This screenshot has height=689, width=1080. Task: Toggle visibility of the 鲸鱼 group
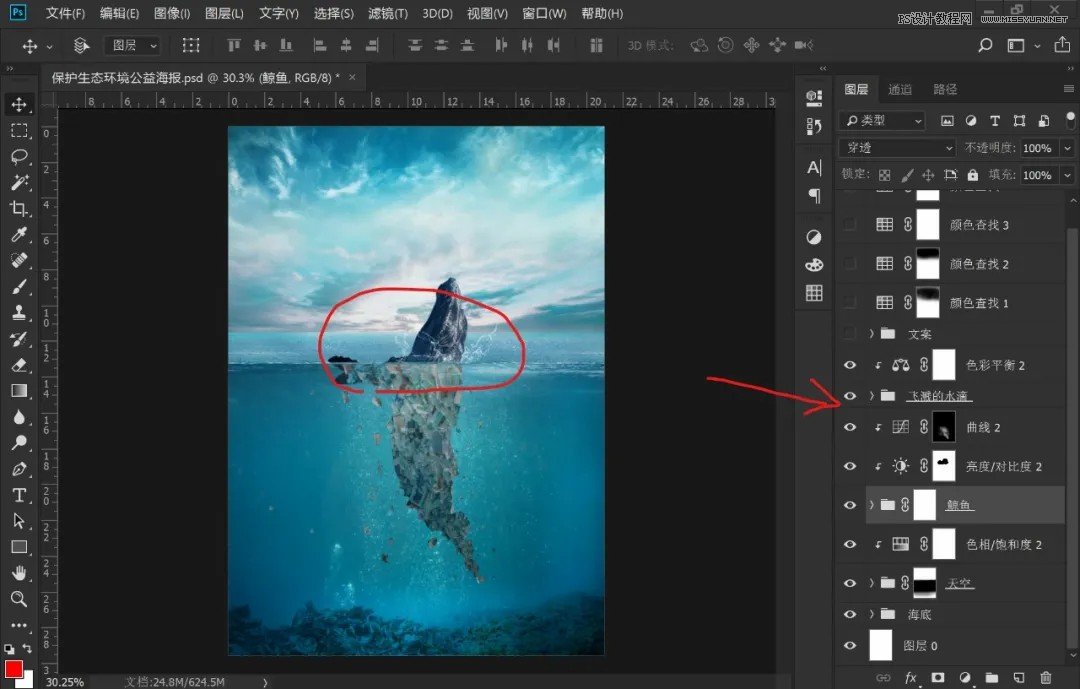tap(851, 504)
